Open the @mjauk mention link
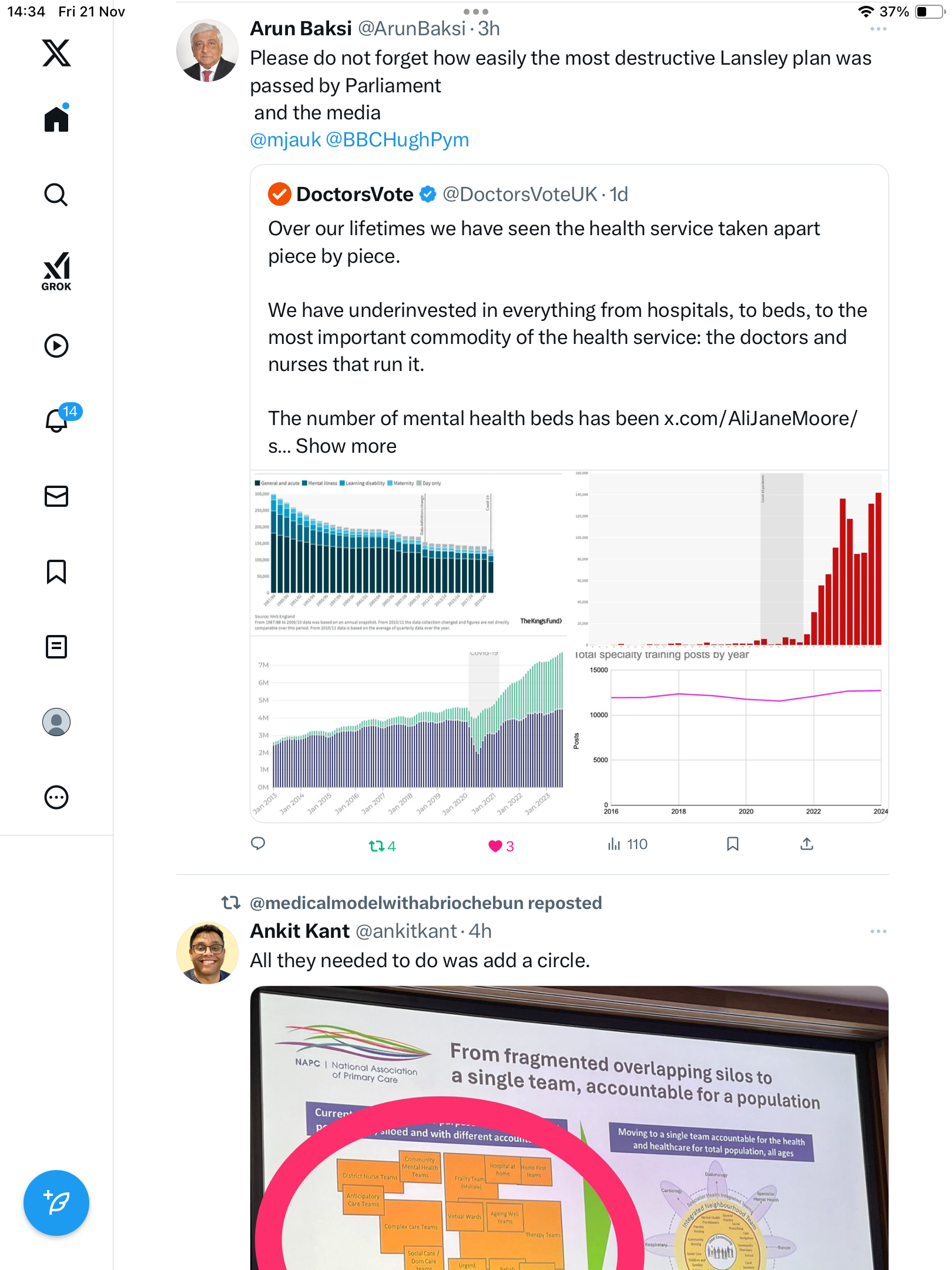The width and height of the screenshot is (952, 1270). 286,140
